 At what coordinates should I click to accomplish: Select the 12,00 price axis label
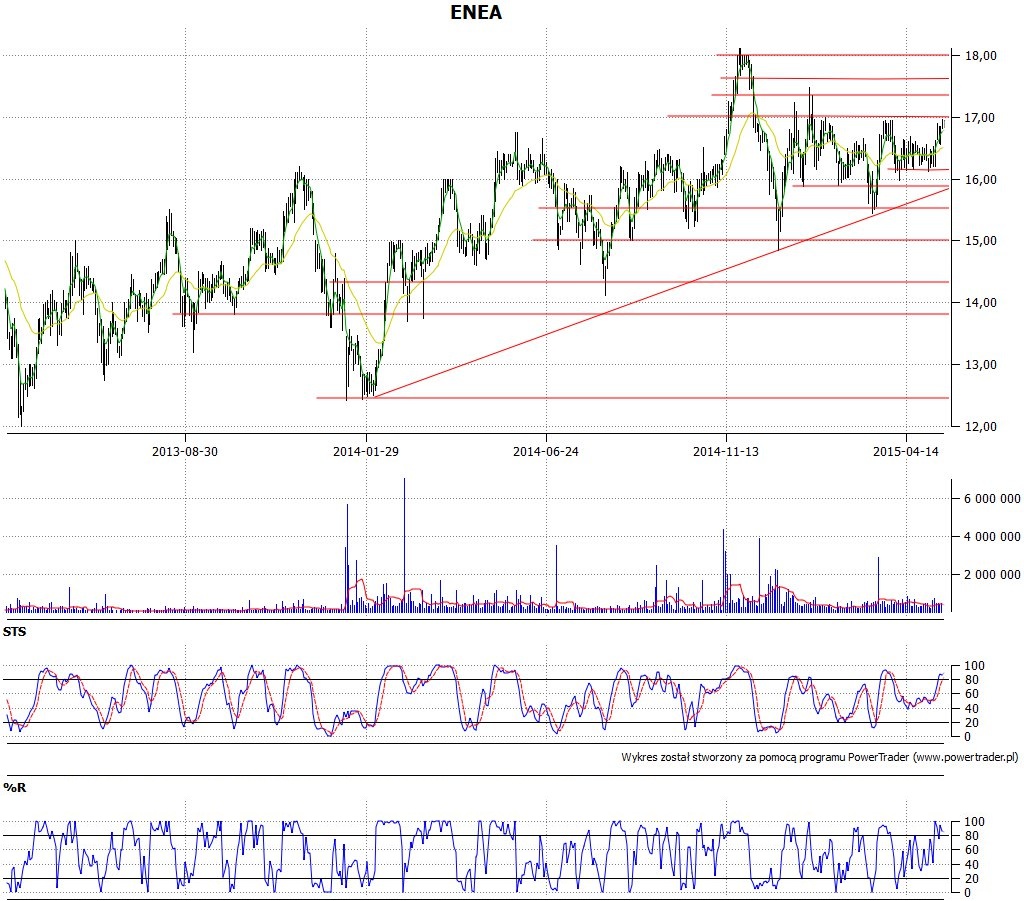point(981,427)
